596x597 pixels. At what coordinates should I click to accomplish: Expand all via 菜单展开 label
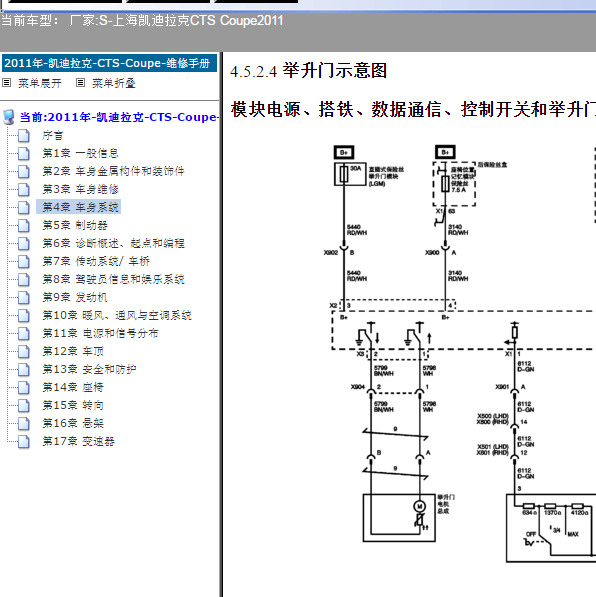tap(40, 83)
